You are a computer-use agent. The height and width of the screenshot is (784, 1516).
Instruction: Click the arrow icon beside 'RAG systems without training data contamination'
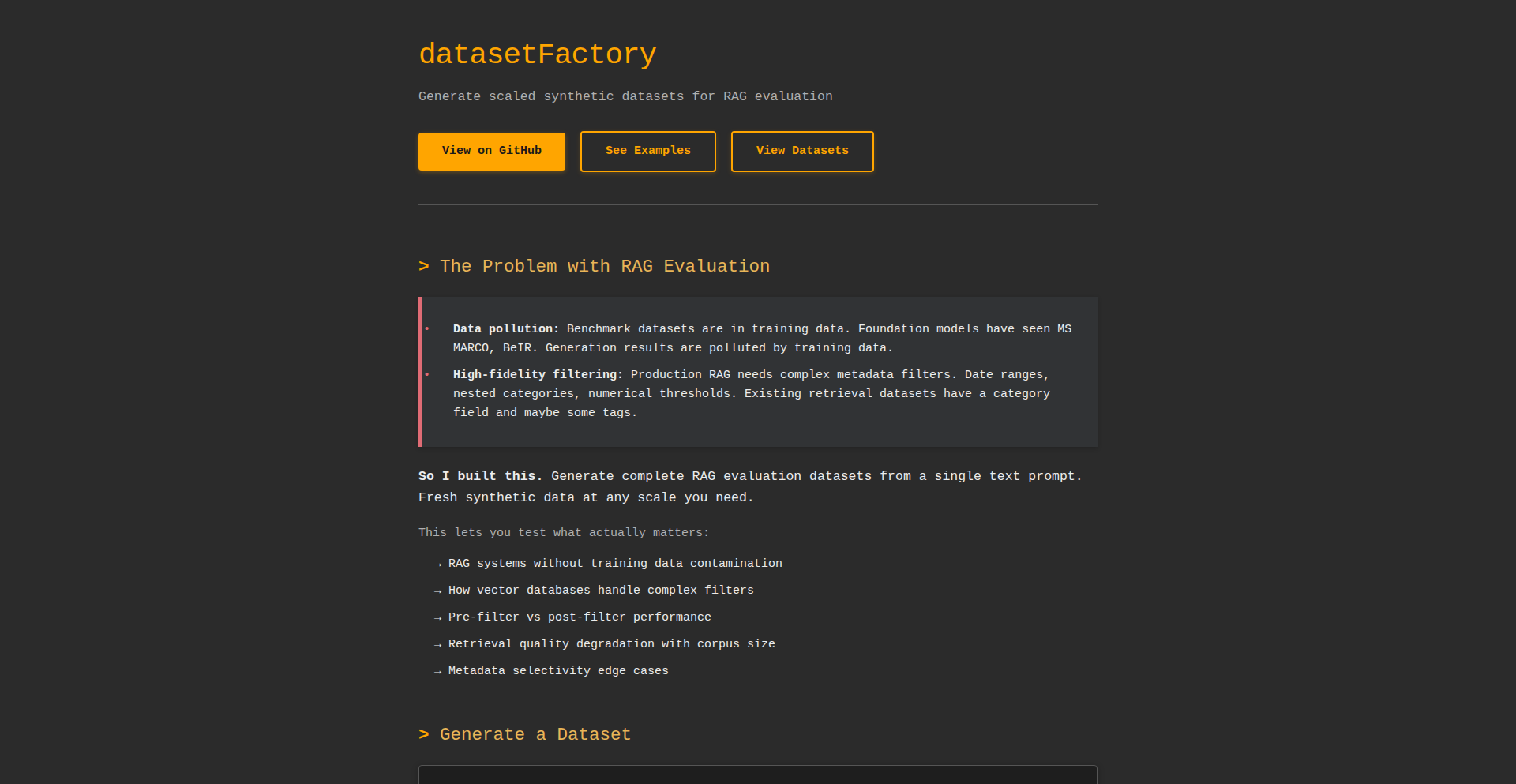437,564
